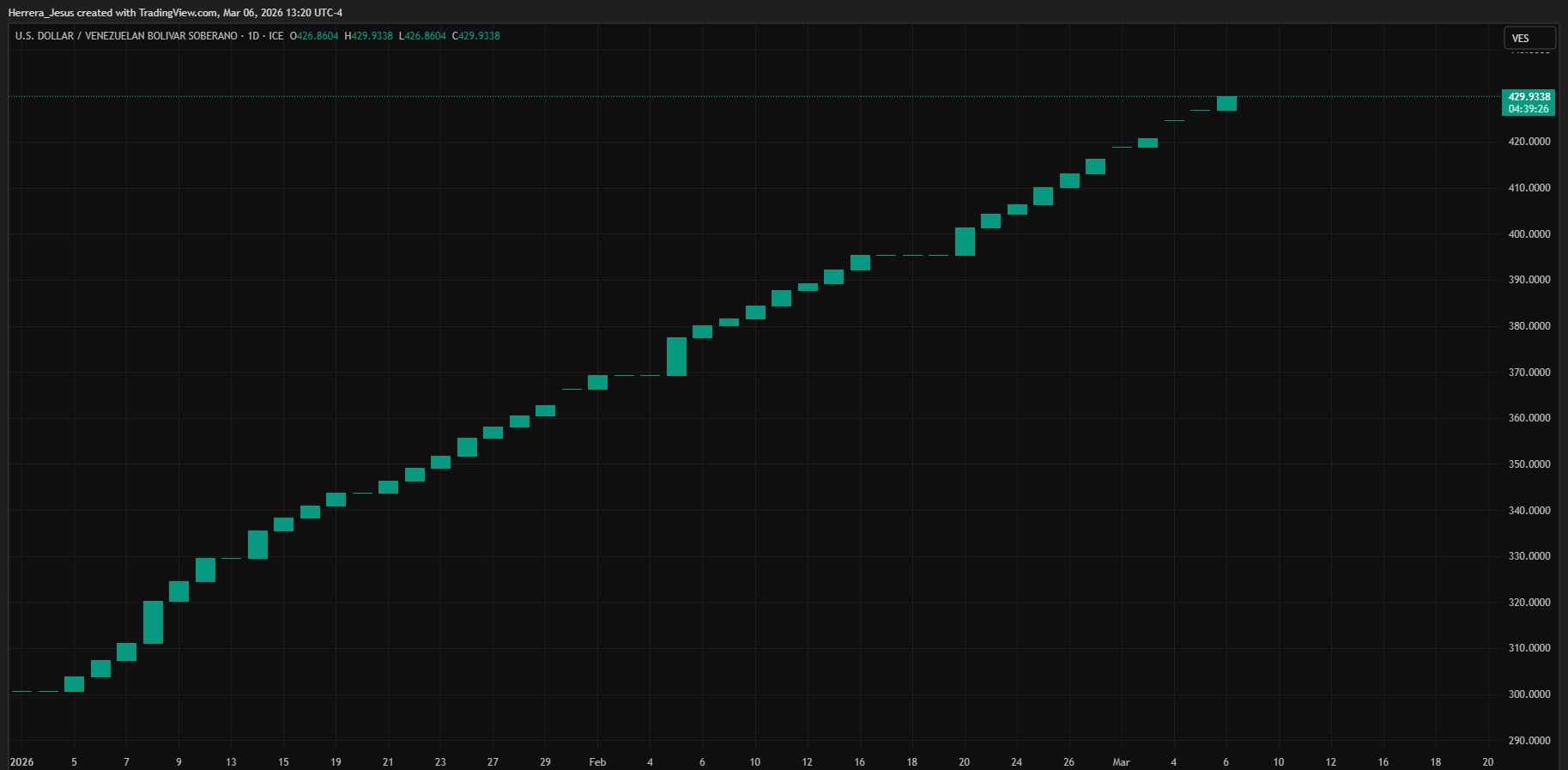Select the tall candle on February 20
1568x770 pixels.
point(965,241)
